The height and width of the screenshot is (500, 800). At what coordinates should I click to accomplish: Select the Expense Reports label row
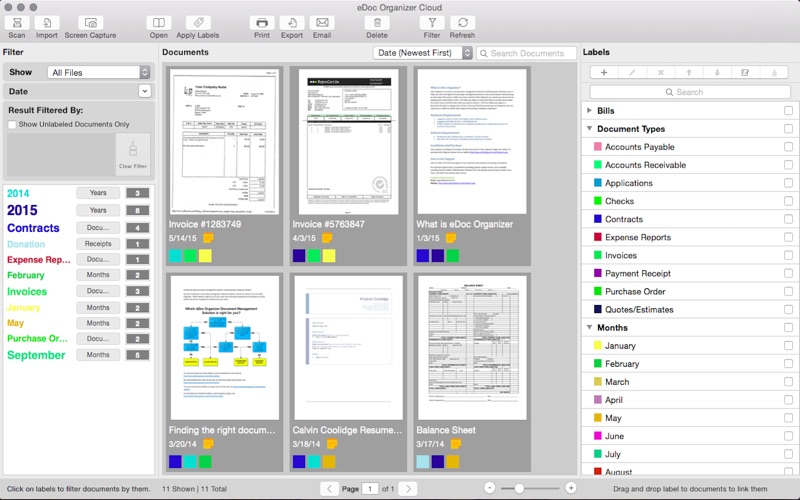pyautogui.click(x=690, y=237)
